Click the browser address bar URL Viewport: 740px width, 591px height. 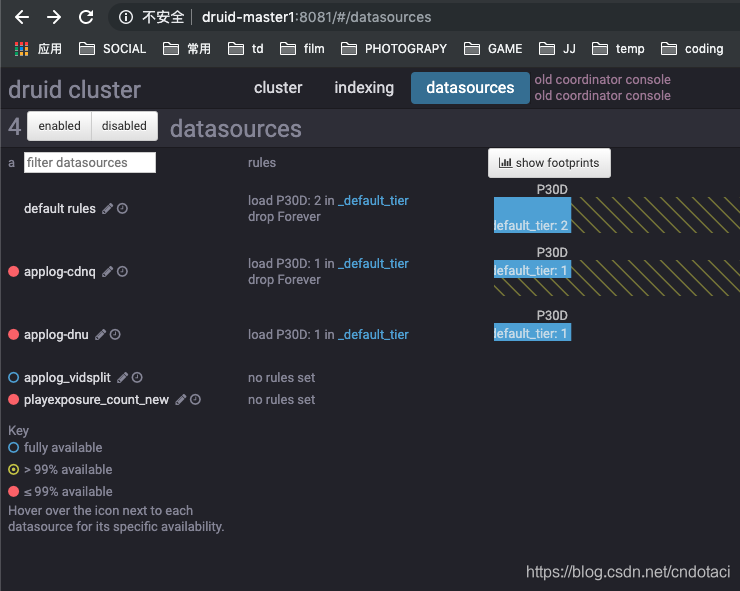[316, 17]
